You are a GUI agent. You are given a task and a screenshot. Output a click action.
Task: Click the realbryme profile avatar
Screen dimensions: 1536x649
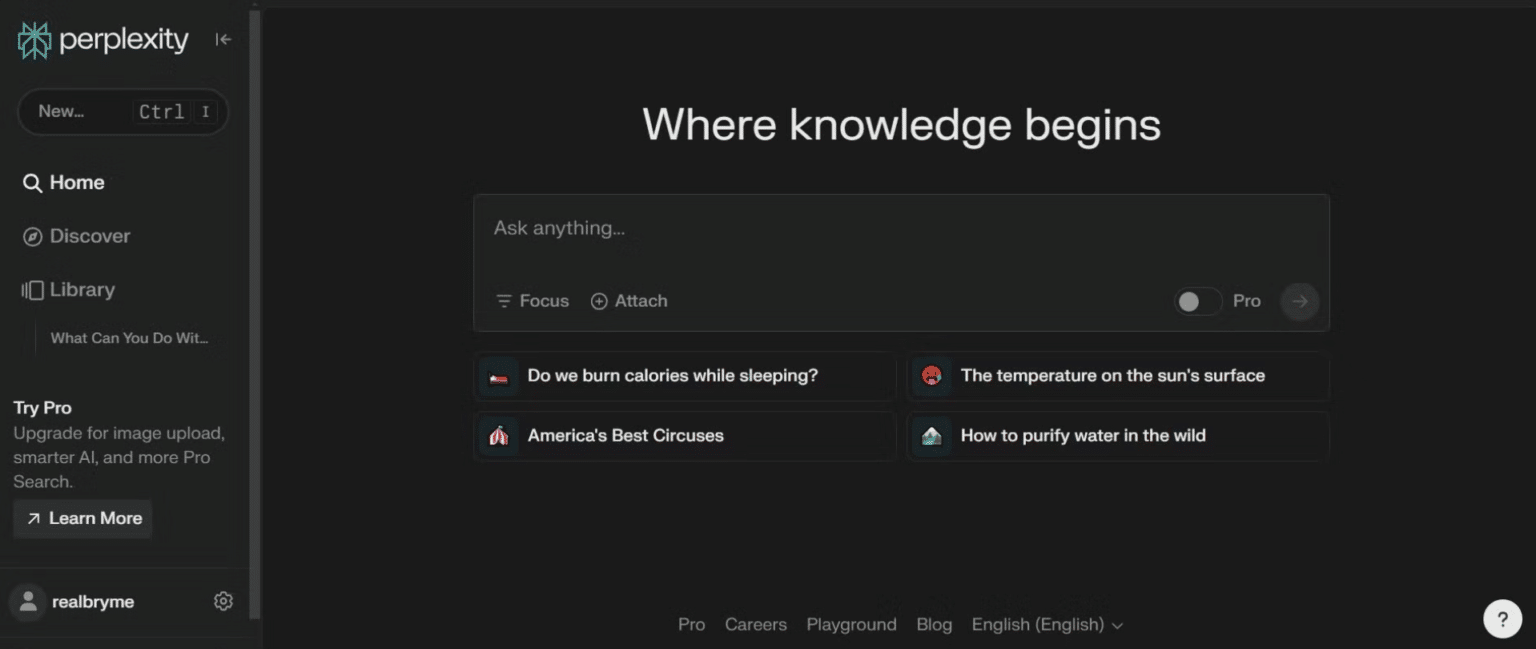(28, 601)
